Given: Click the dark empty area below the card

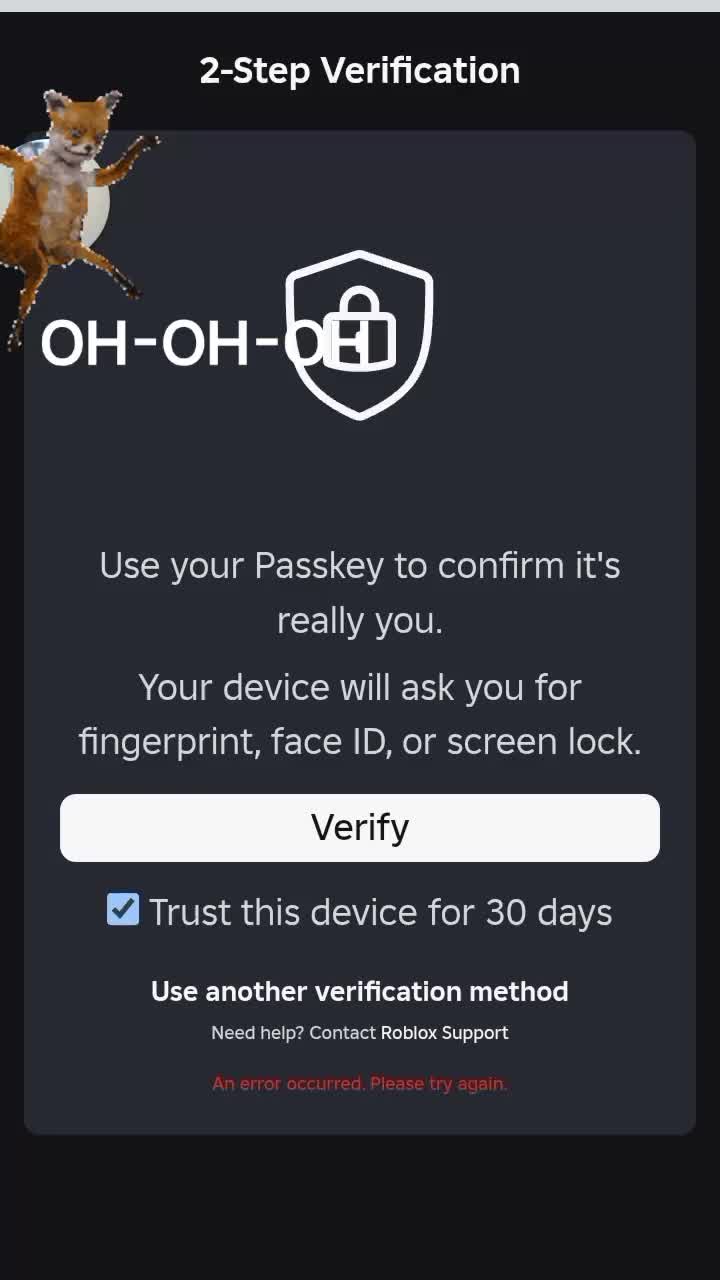Looking at the screenshot, I should click(x=360, y=1207).
